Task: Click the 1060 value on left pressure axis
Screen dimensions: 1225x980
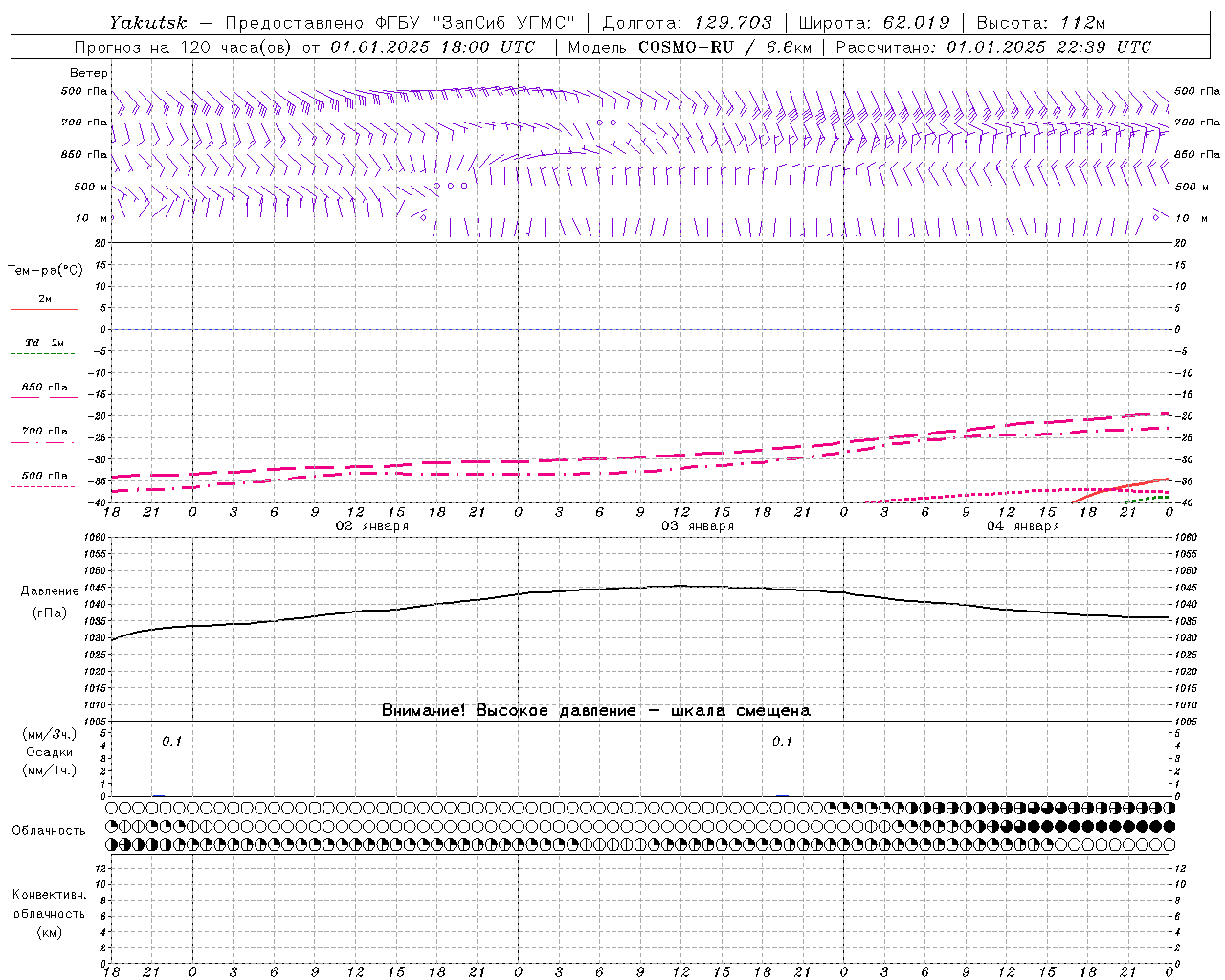Action: (x=94, y=538)
